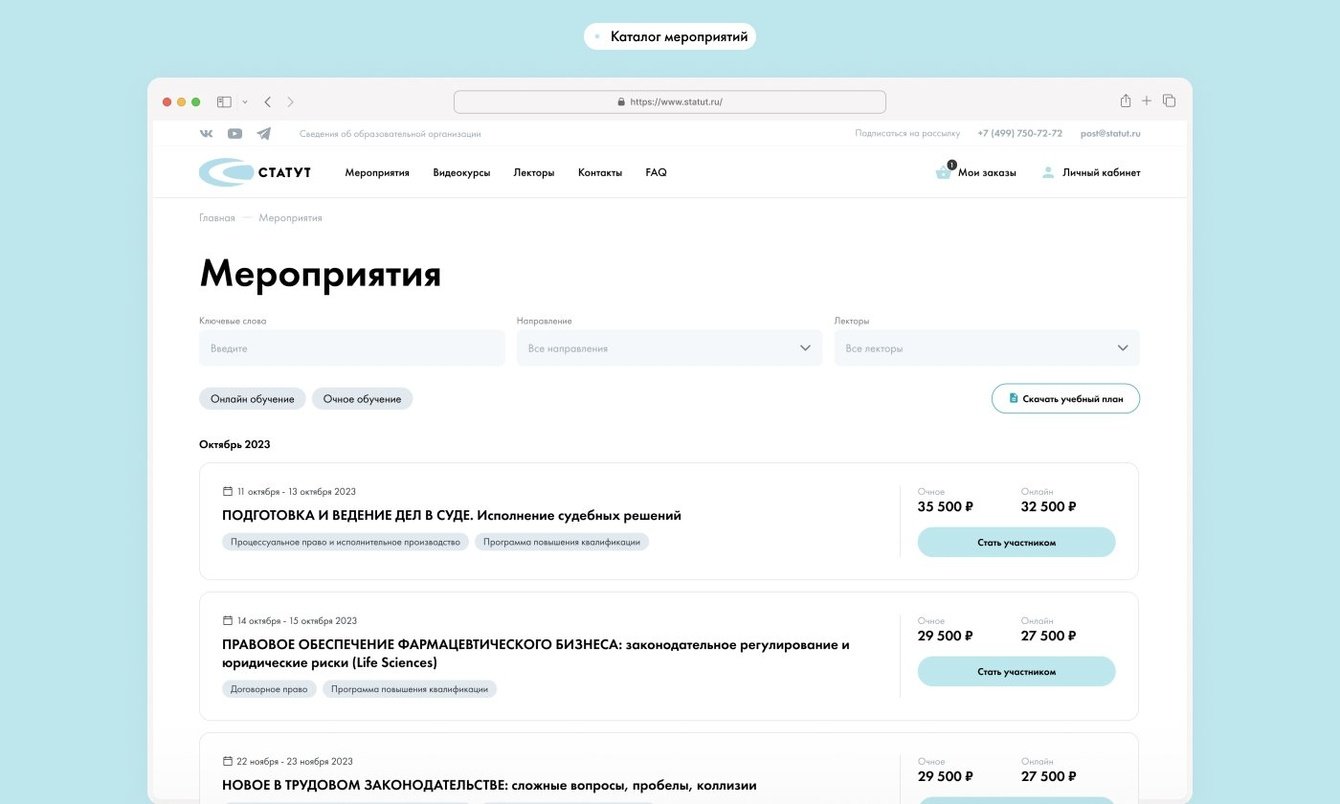Click the 35 500 ₽ Очное price
This screenshot has height=804, width=1340.
point(945,507)
